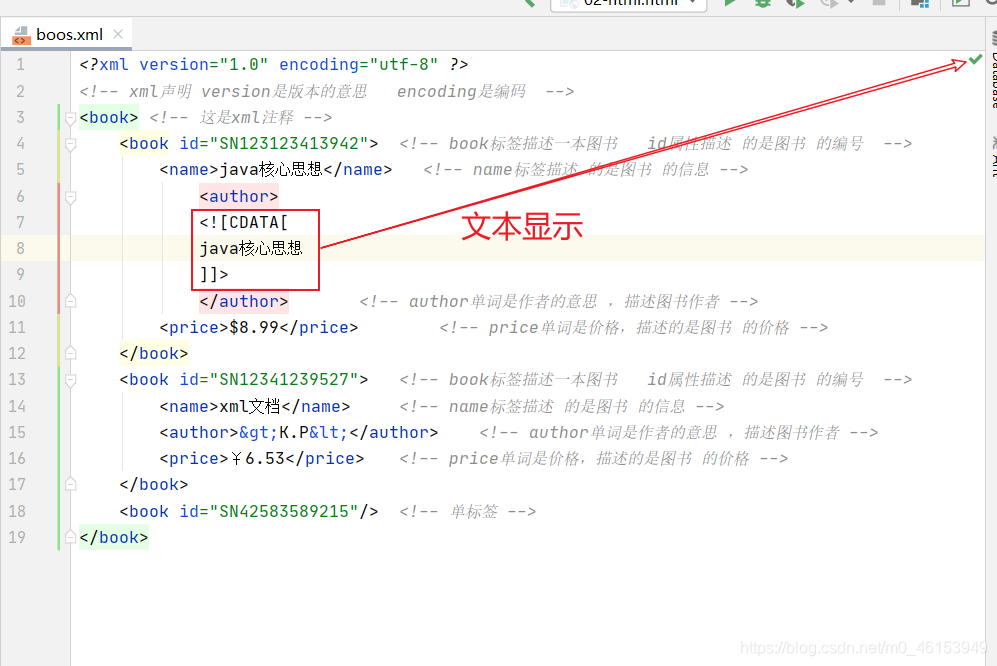Click the fold end marker on line 19
Viewport: 997px width, 666px height.
pos(71,538)
